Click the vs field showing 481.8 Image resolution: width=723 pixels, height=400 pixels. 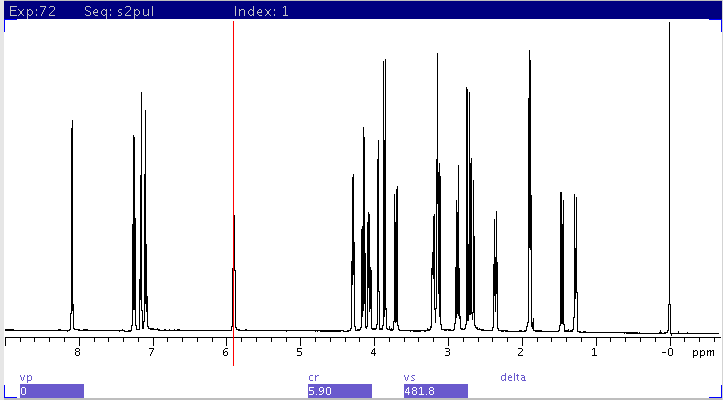(x=436, y=391)
